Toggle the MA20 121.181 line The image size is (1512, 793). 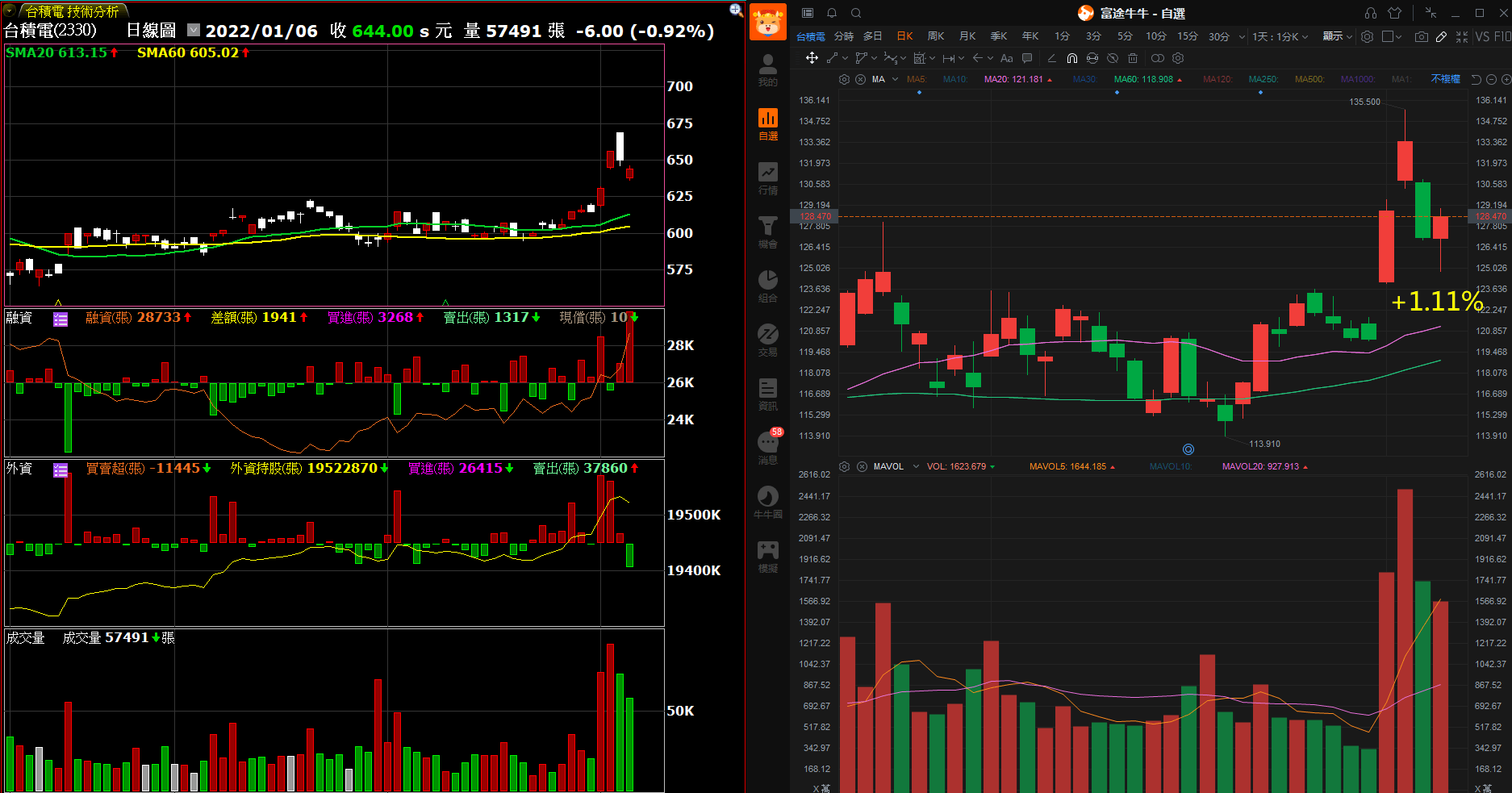click(1017, 79)
